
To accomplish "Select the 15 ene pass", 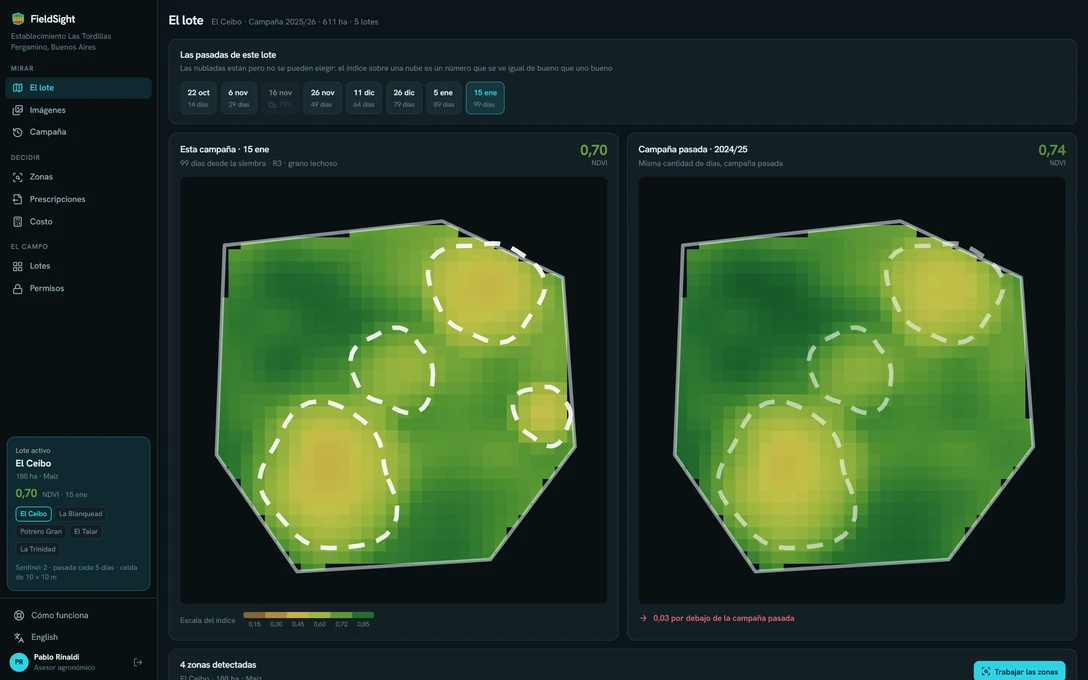I will point(485,98).
